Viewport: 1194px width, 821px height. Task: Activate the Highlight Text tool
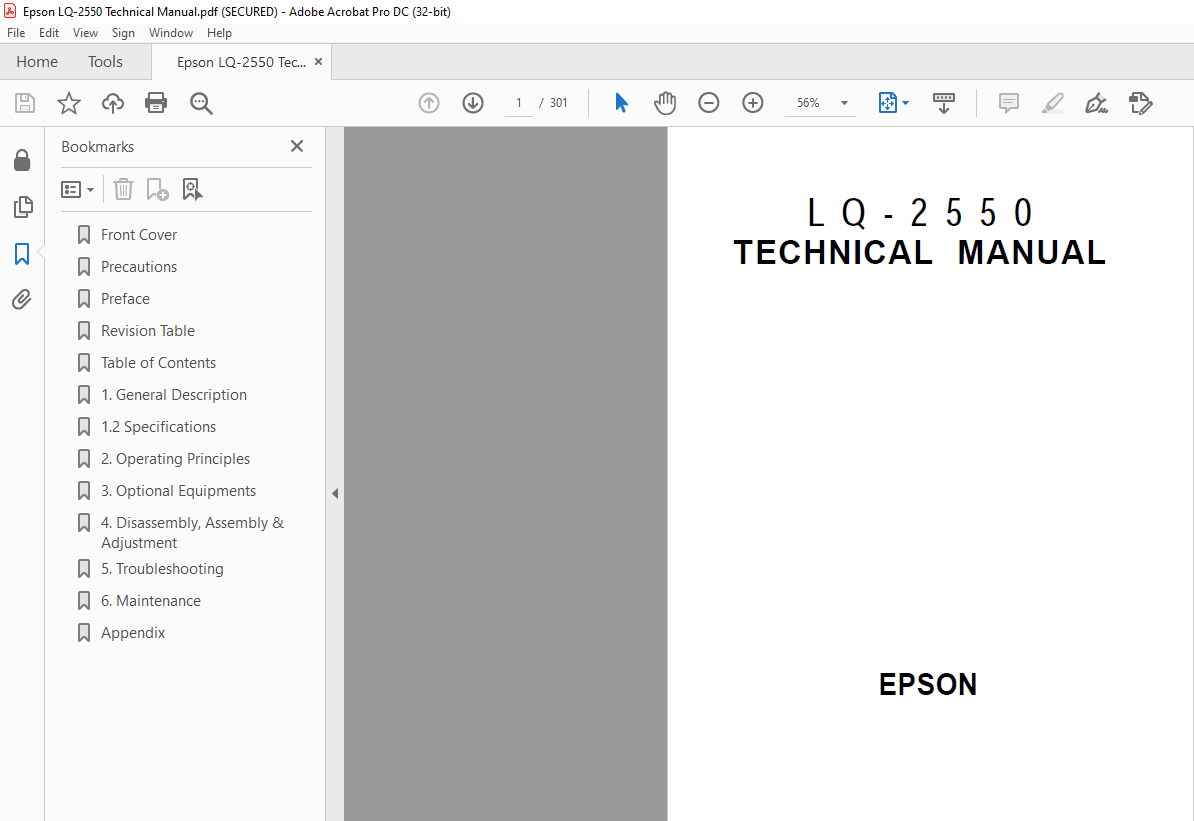(1052, 102)
